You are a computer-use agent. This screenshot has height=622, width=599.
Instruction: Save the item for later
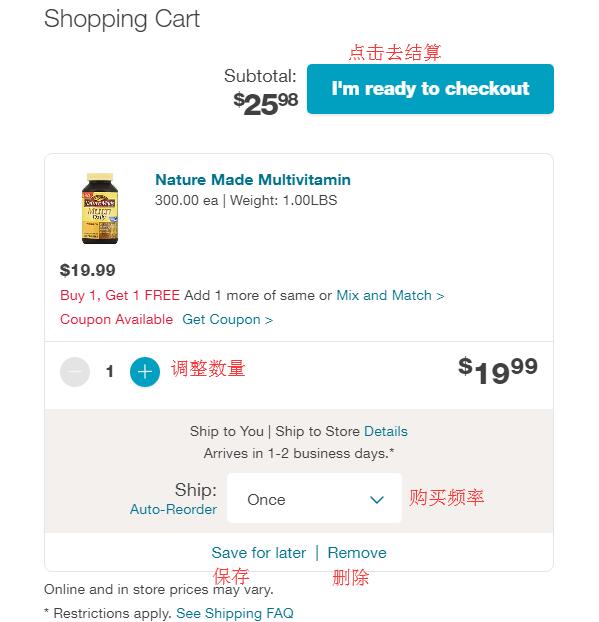point(259,553)
